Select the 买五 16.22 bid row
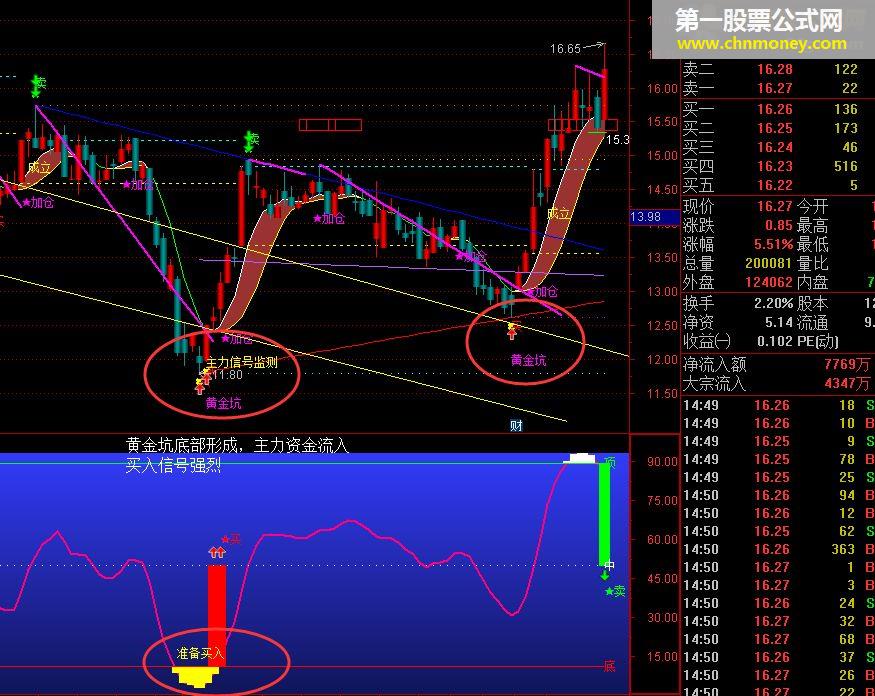 pos(778,185)
